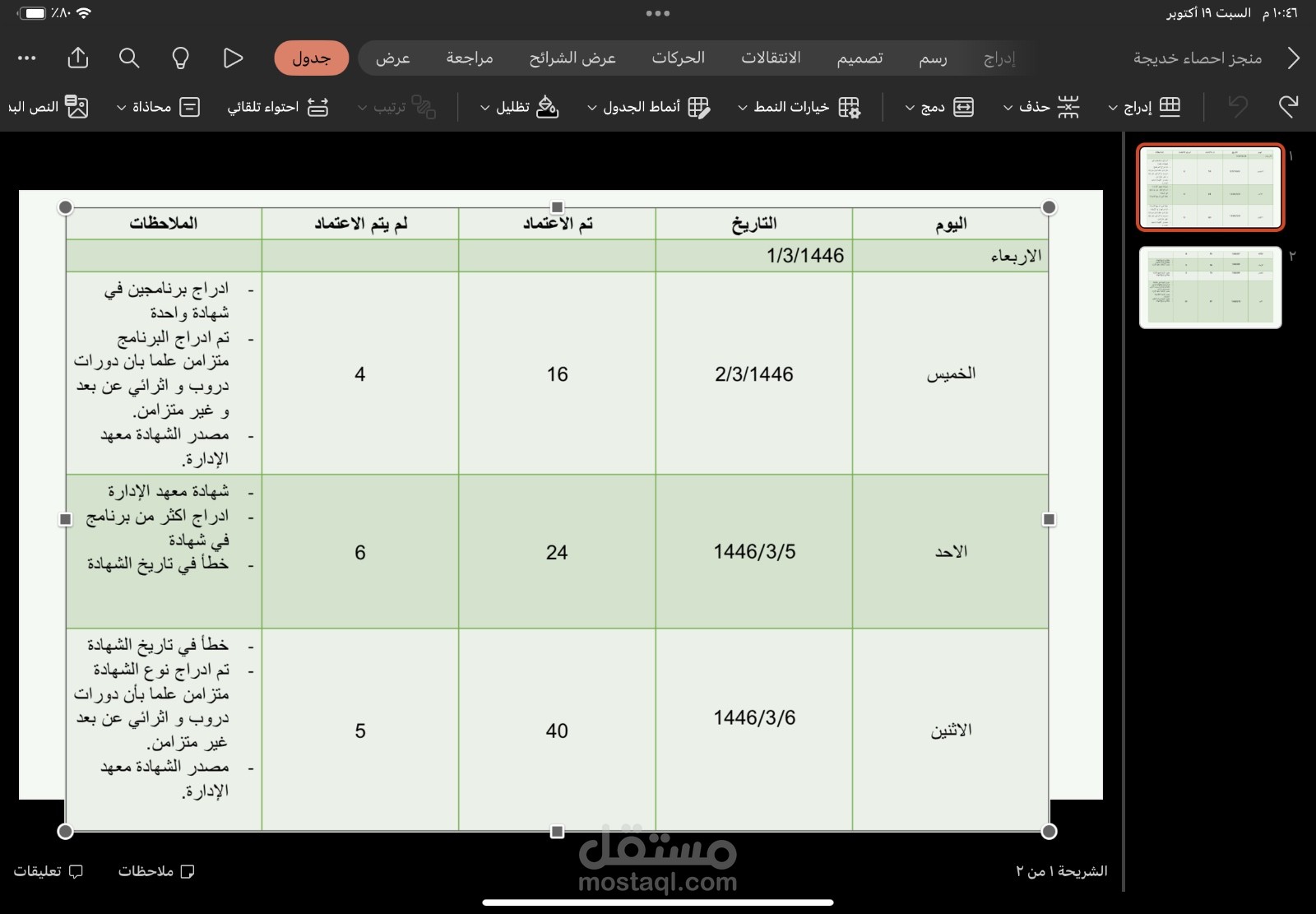The height and width of the screenshot is (914, 1316).
Task: Tap the alt text icon (النص البديل)
Action: click(x=76, y=107)
